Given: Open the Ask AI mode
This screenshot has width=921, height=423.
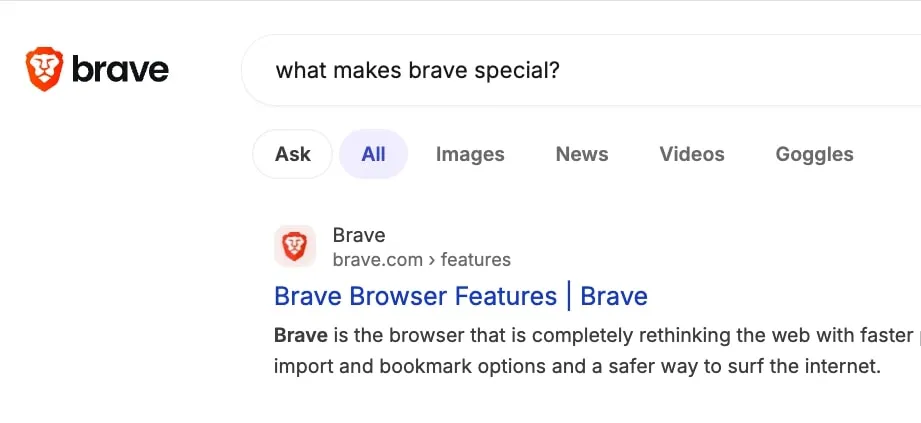Looking at the screenshot, I should click(293, 154).
